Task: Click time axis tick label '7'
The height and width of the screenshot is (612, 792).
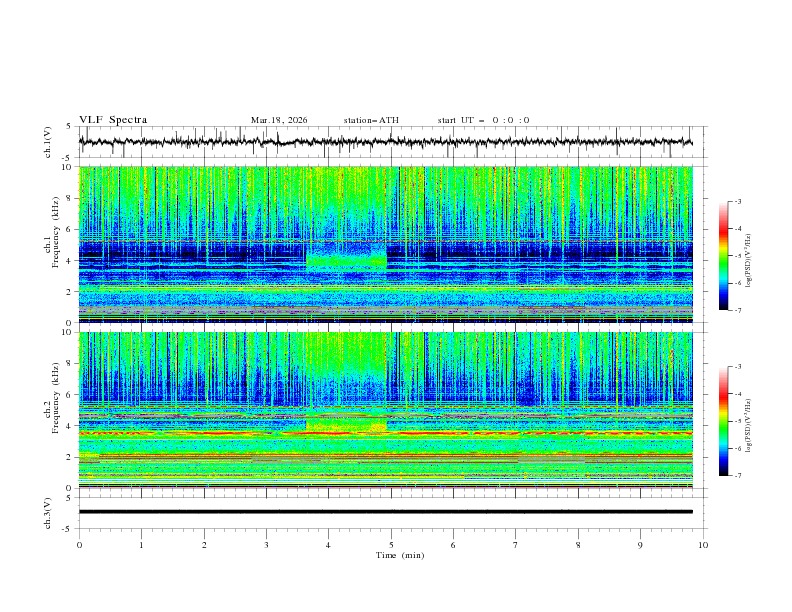Action: click(x=516, y=545)
